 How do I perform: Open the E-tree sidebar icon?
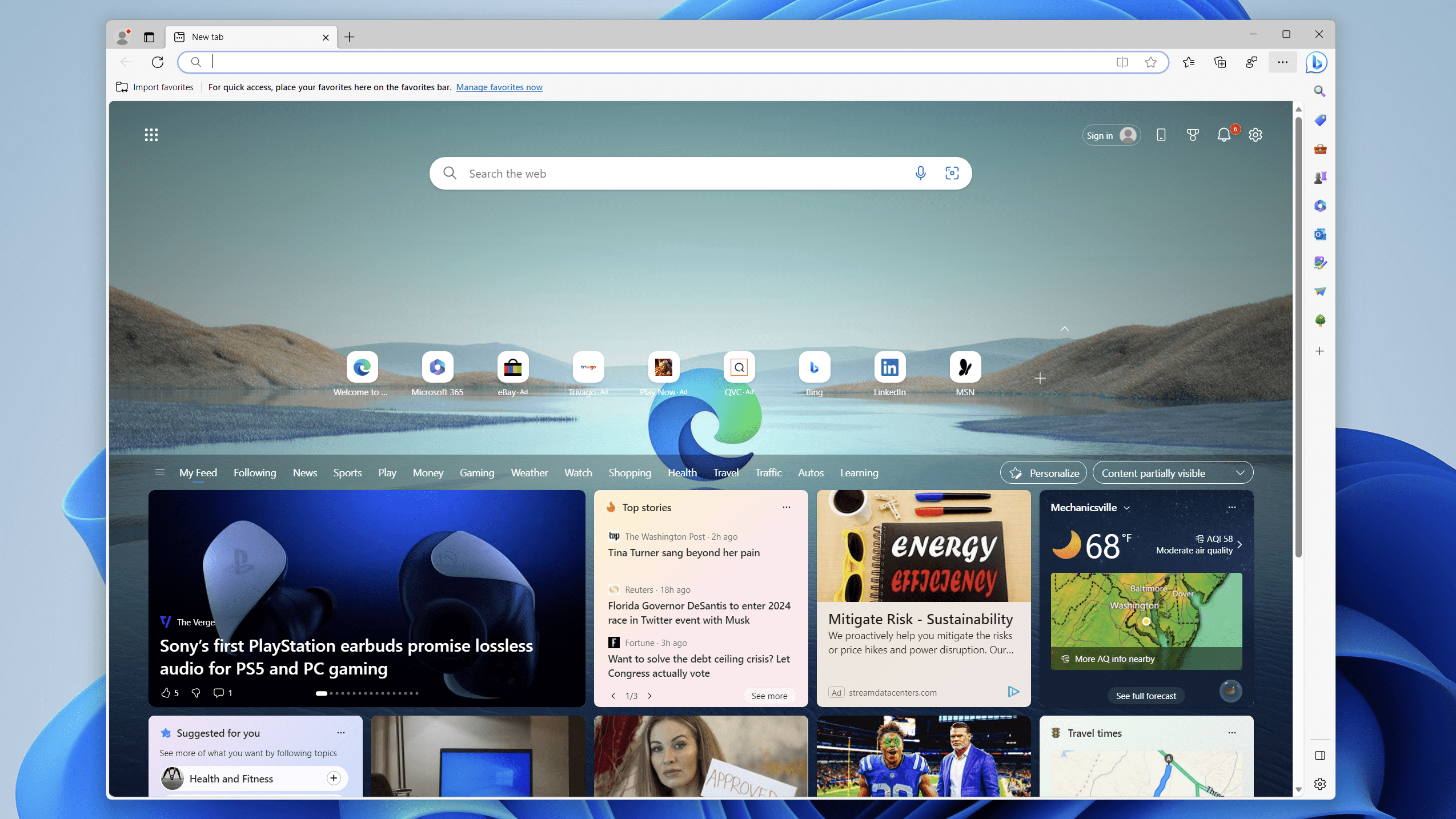coord(1319,320)
